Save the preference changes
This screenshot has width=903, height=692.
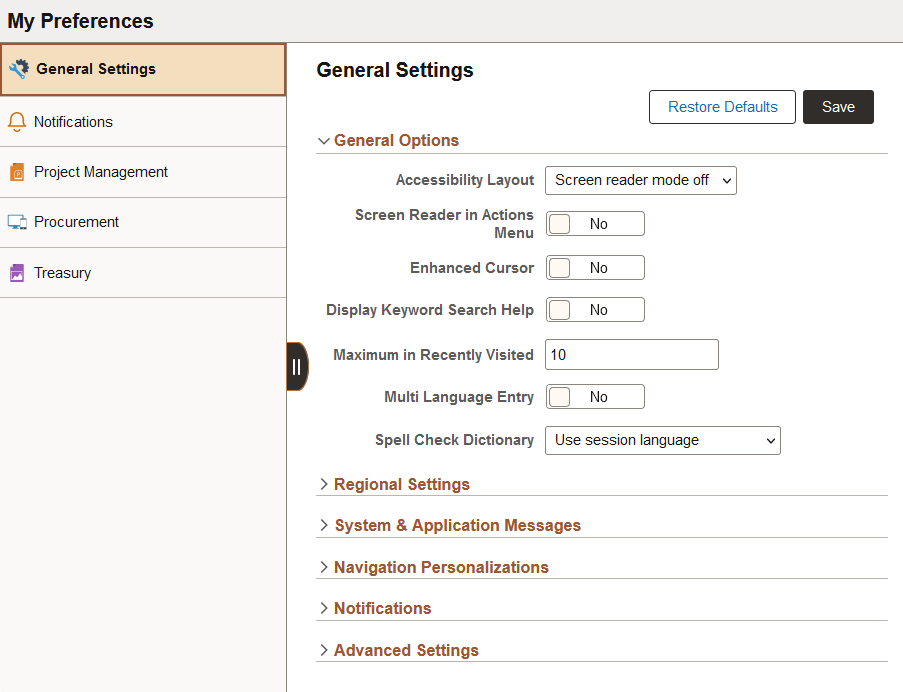tap(838, 107)
